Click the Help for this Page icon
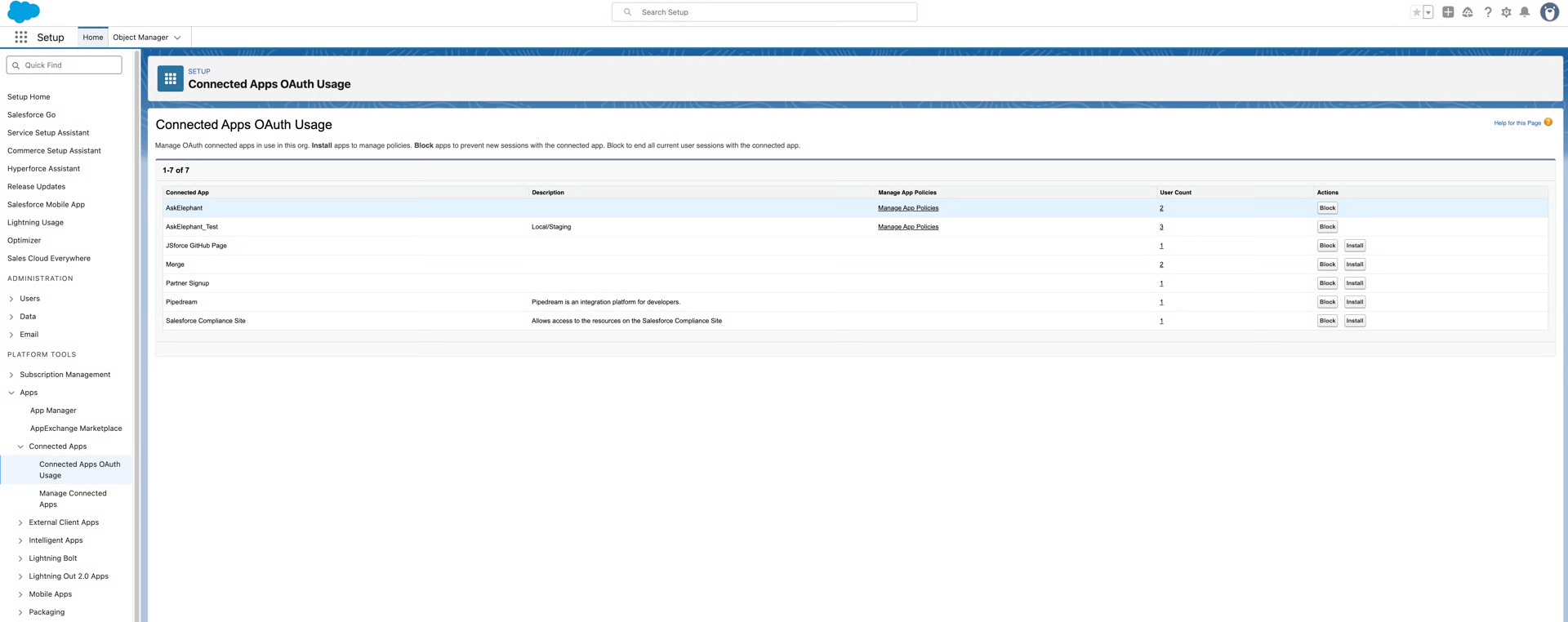 pyautogui.click(x=1548, y=122)
